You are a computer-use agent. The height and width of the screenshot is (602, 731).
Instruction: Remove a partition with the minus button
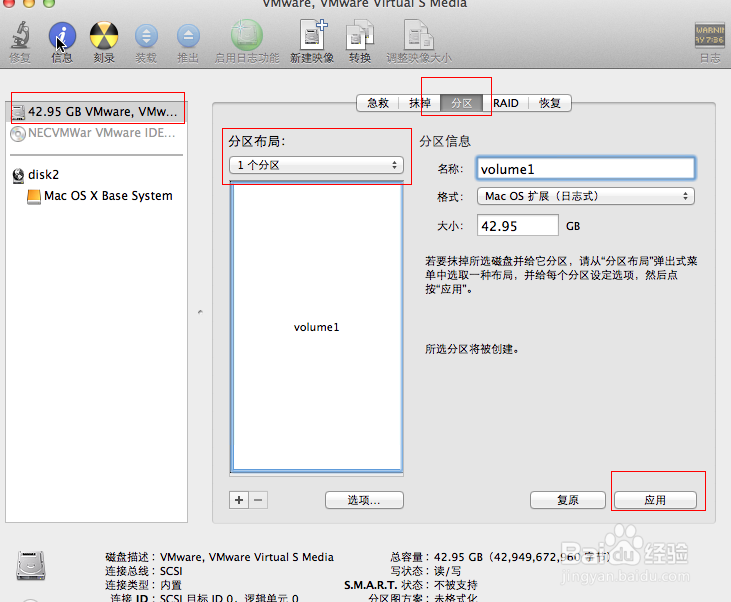(258, 500)
